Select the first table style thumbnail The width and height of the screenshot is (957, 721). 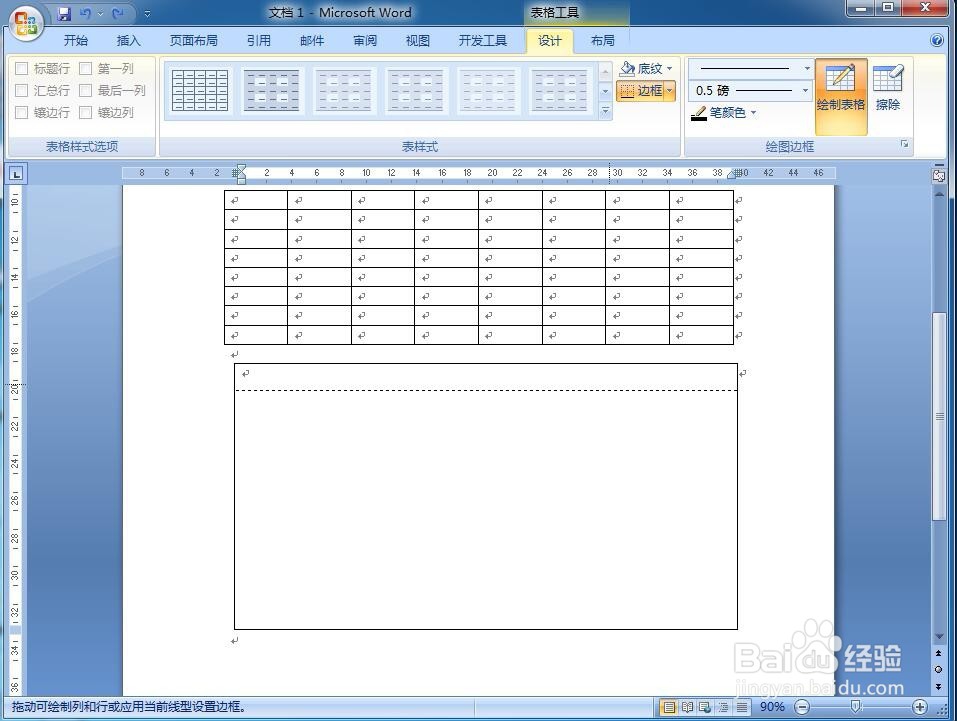click(199, 89)
